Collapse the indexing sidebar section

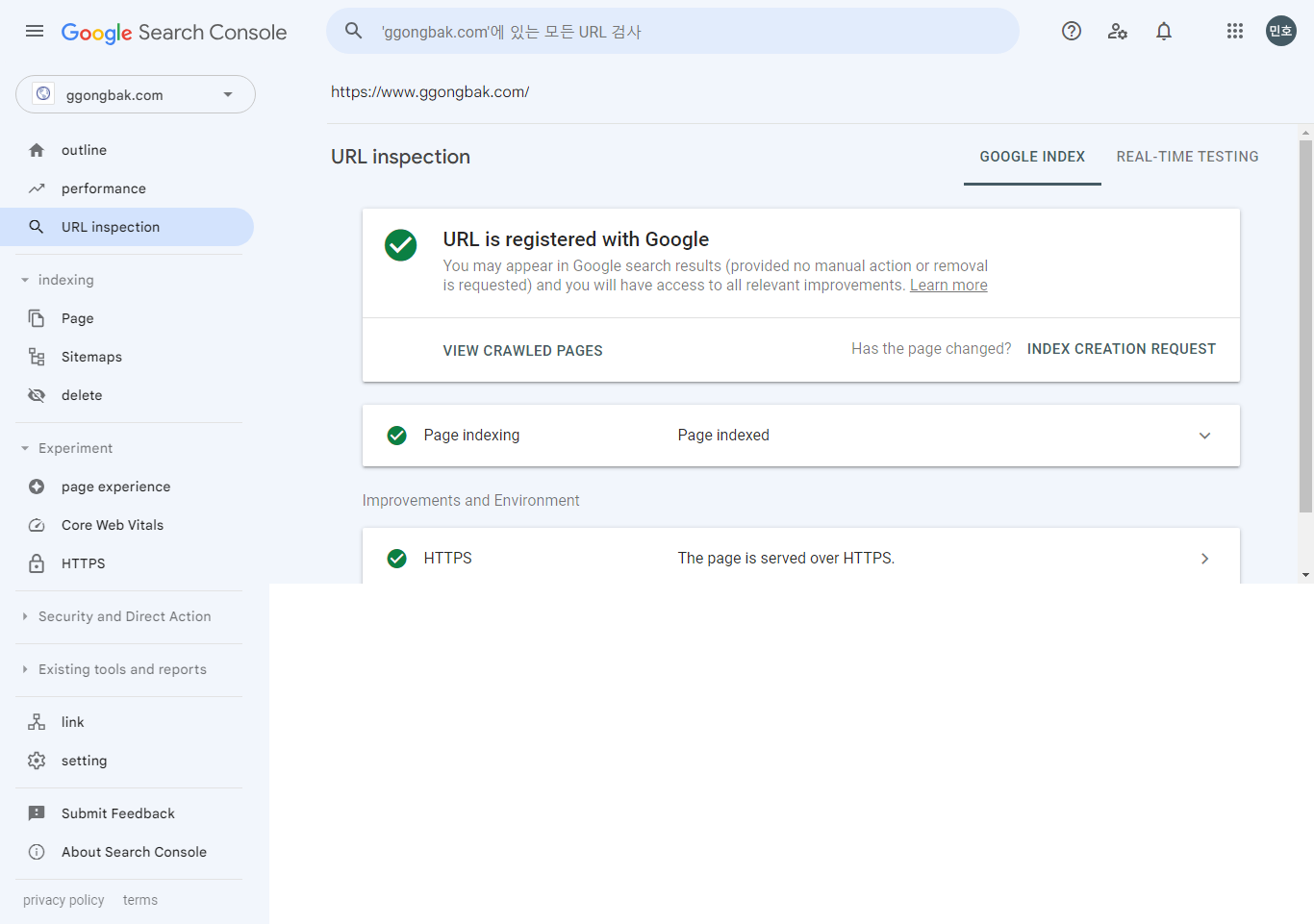tap(26, 280)
